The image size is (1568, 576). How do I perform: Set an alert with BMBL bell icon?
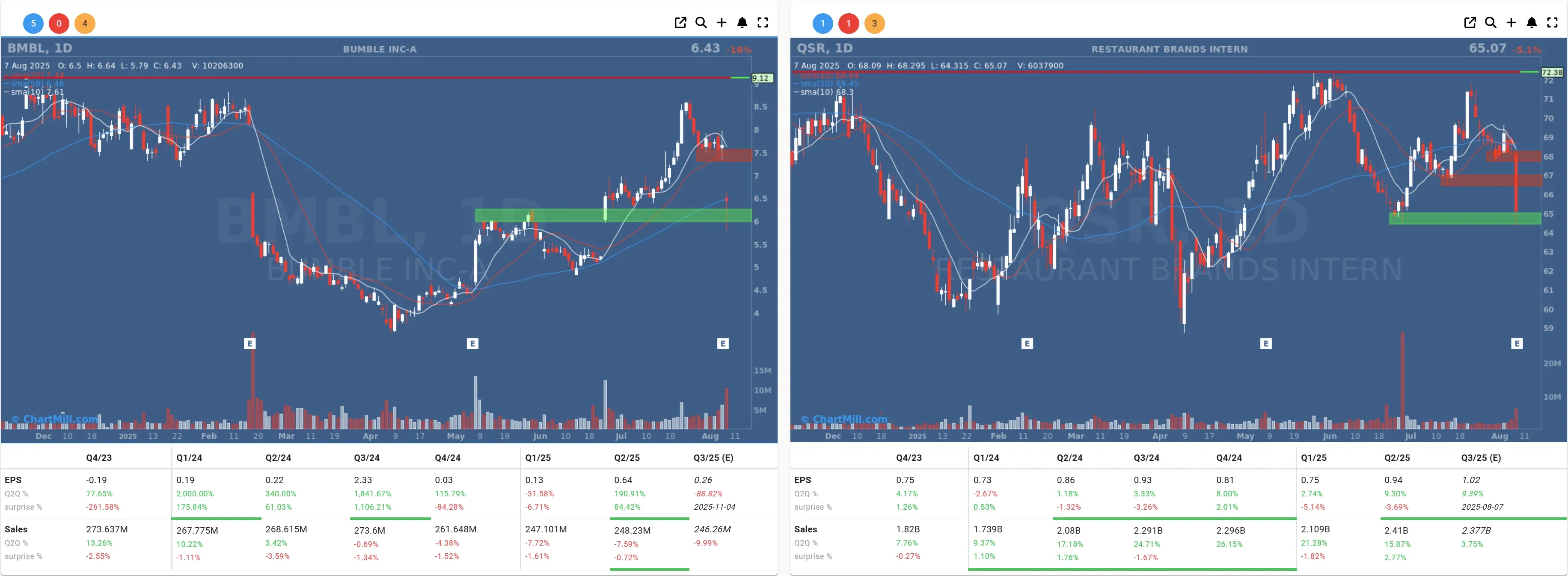tap(742, 23)
